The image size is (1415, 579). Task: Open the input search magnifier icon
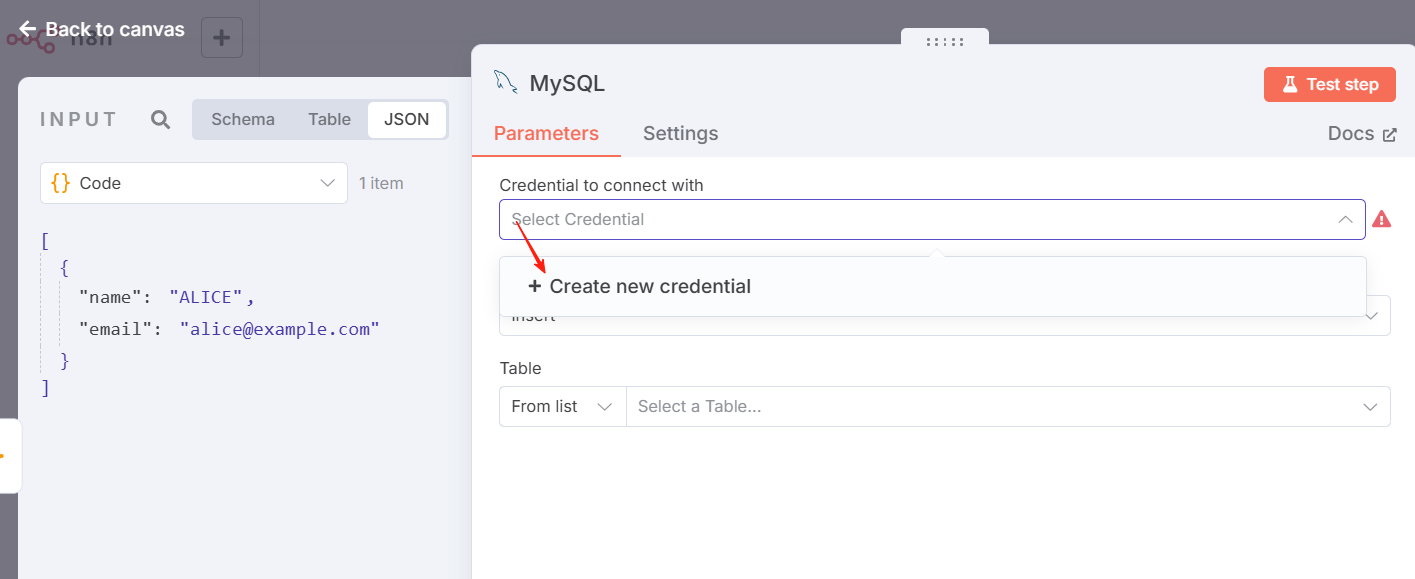[160, 120]
